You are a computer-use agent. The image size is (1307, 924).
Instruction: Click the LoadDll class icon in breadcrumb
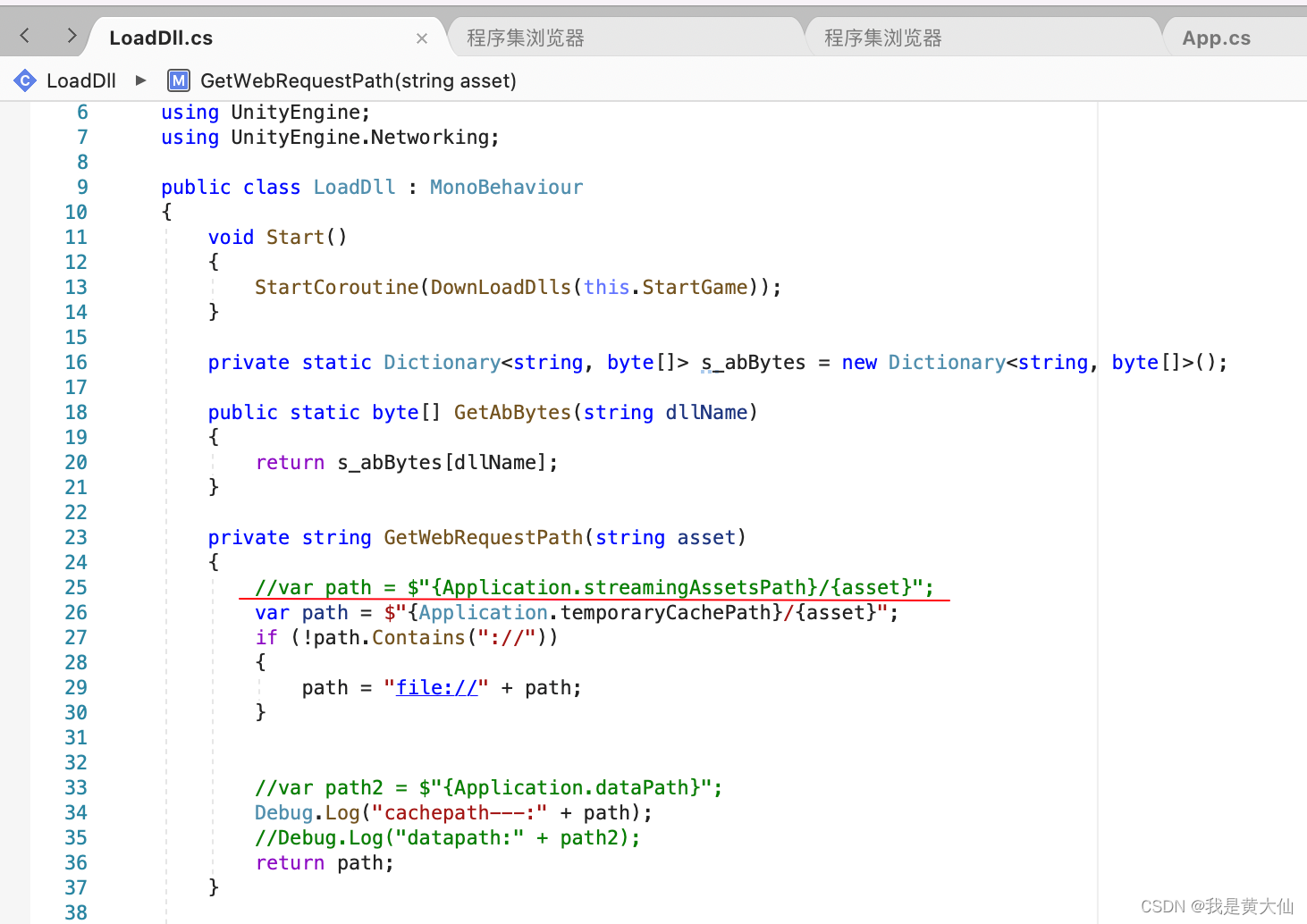pos(25,80)
